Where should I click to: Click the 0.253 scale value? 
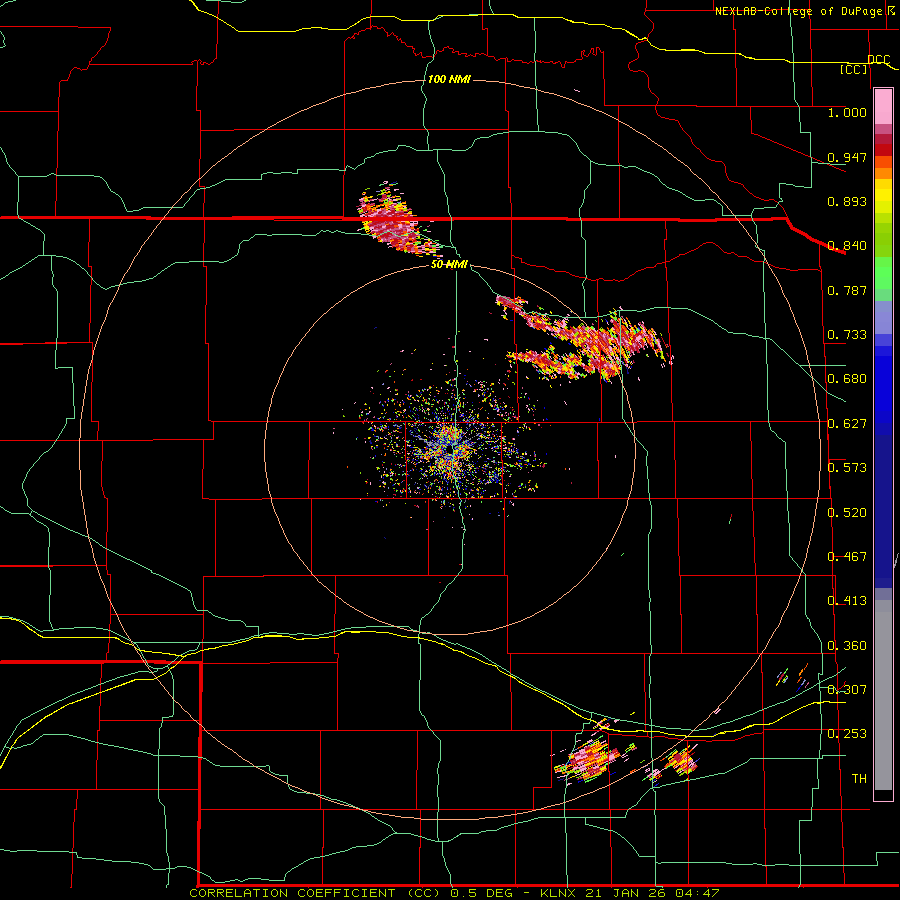click(847, 734)
